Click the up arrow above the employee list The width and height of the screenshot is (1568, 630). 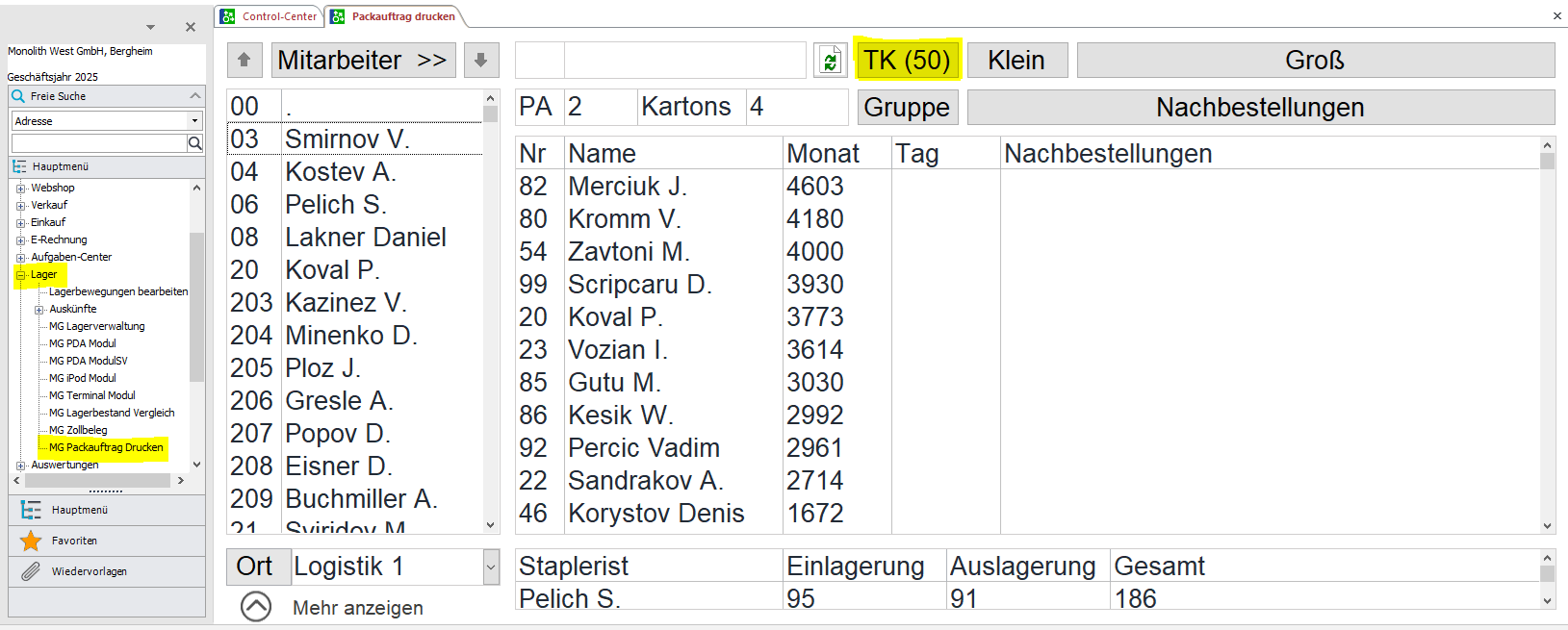coord(244,60)
